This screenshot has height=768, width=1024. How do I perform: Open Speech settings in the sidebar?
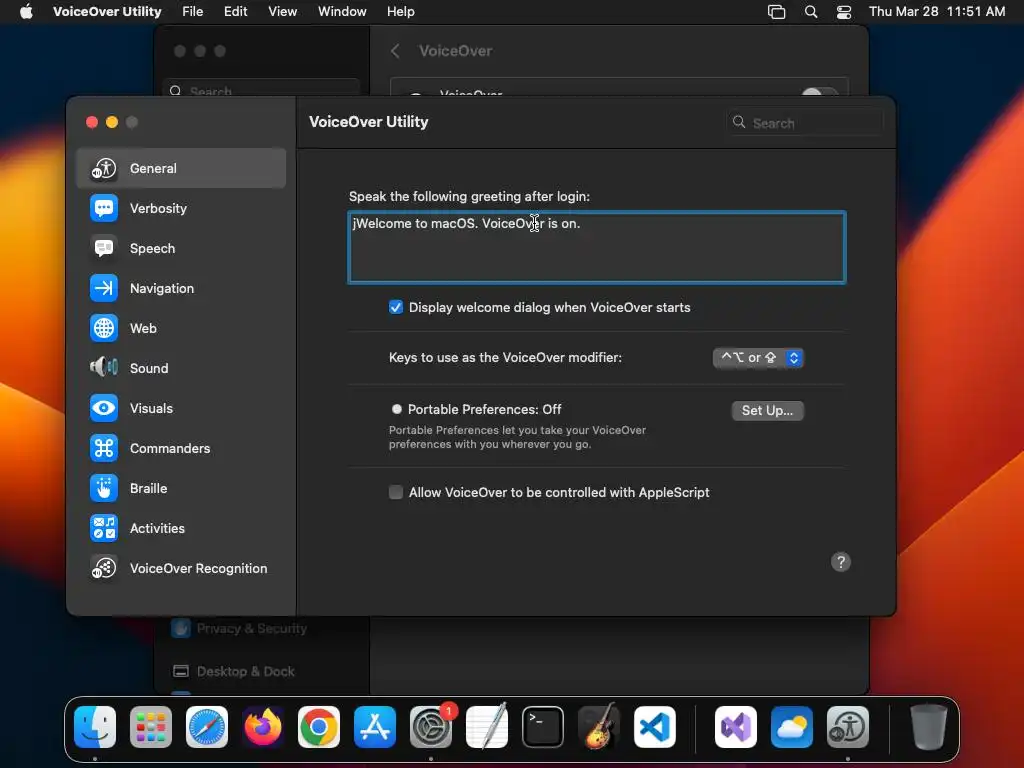pos(181,248)
